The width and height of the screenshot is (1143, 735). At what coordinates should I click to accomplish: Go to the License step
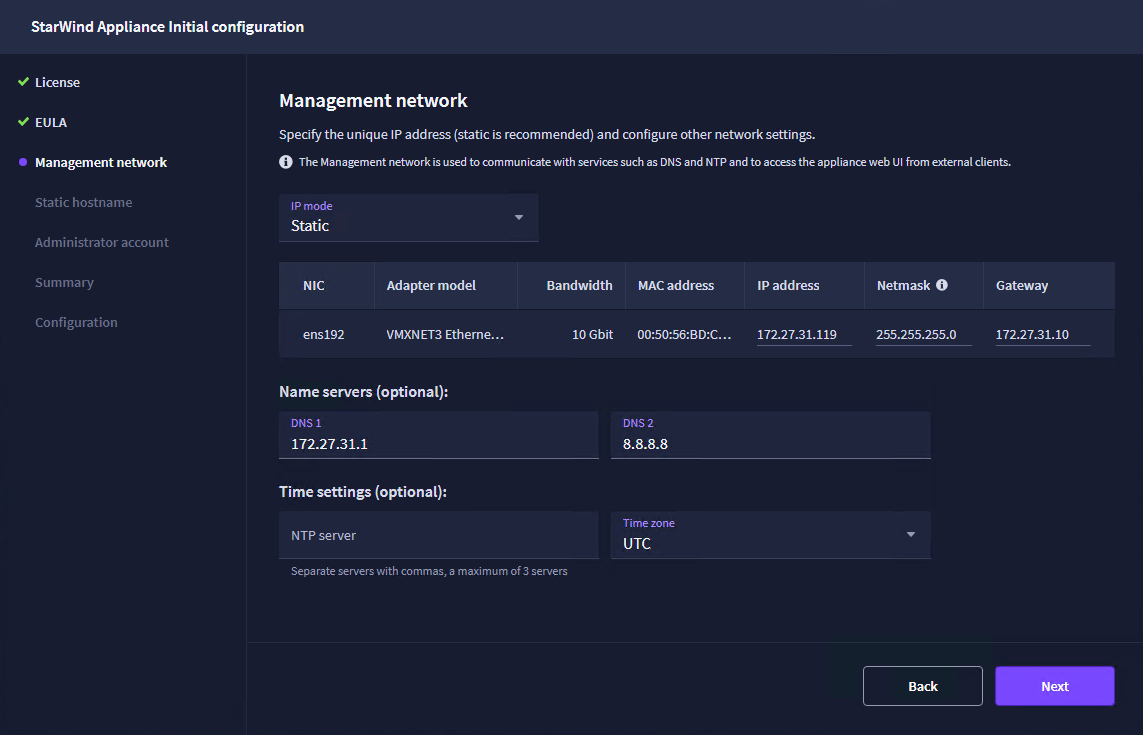[58, 82]
